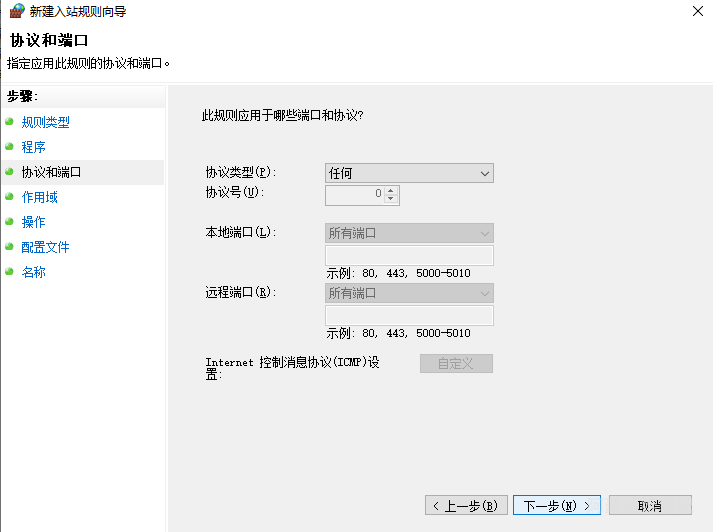This screenshot has width=713, height=532.
Task: Close the new inbound rule wizard
Action: point(698,11)
